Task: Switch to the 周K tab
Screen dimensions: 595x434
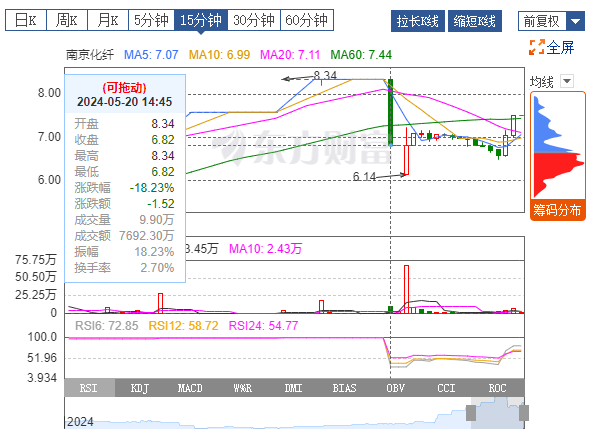Action: [67, 20]
